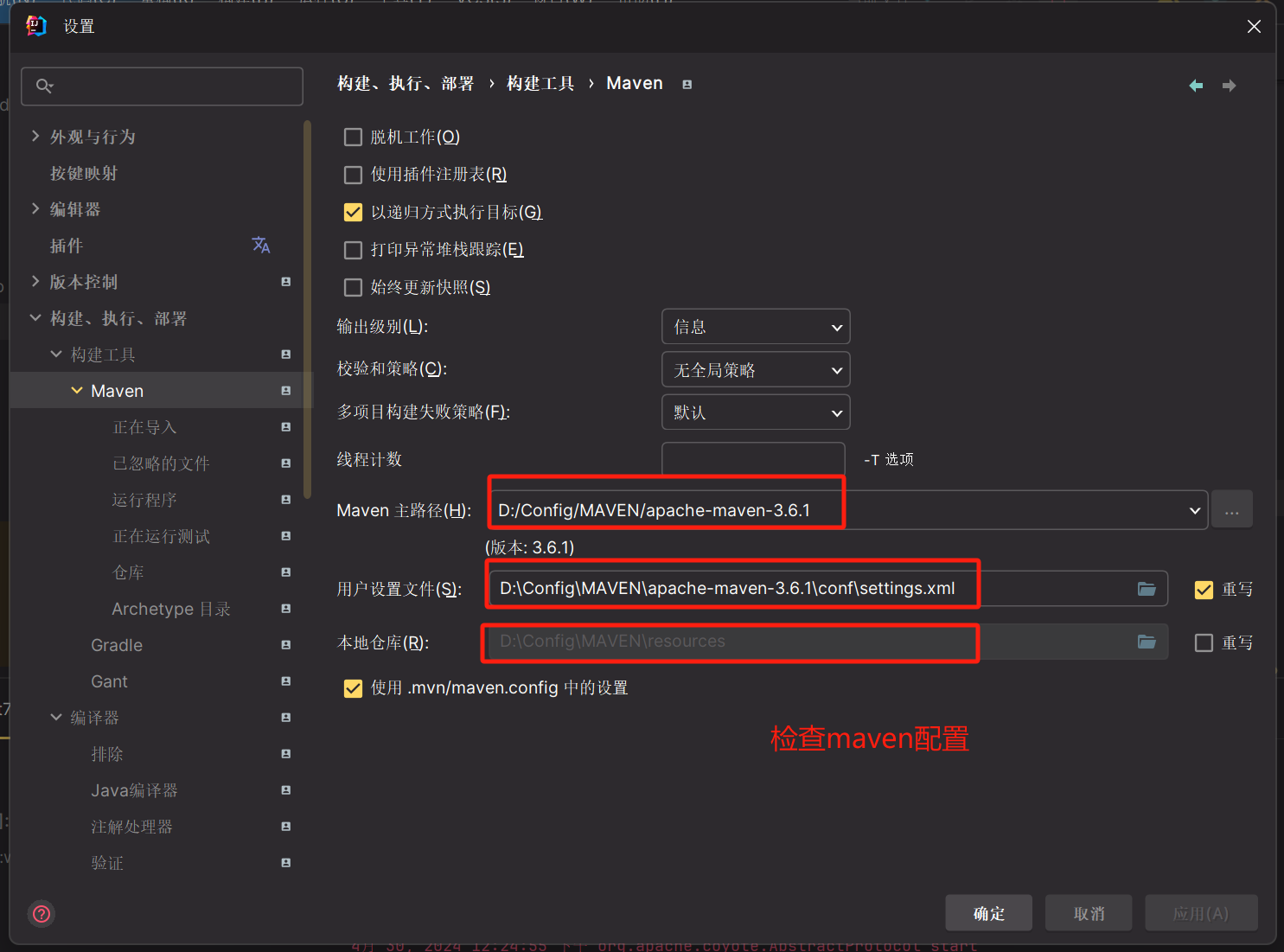Click project-level icon on 编译器 row
This screenshot has height=952, width=1284.
point(286,718)
